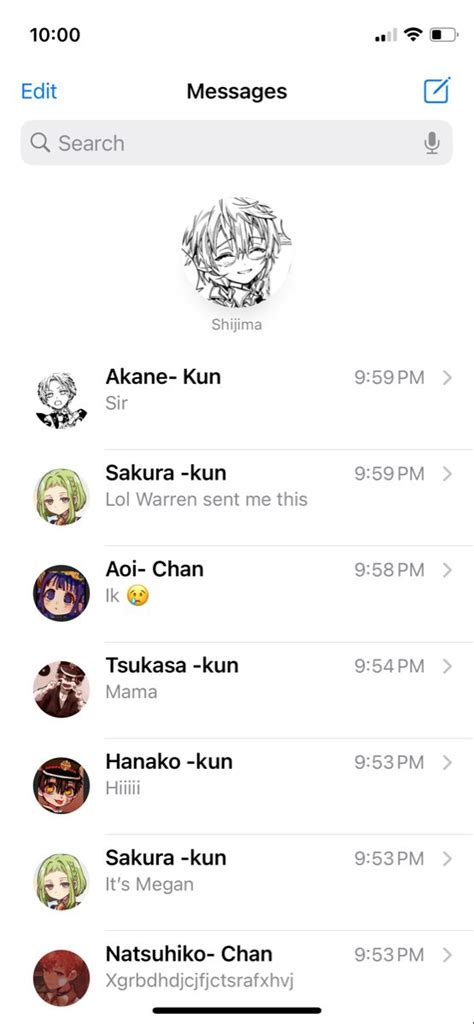Tap the compose new message icon

[x=437, y=91]
